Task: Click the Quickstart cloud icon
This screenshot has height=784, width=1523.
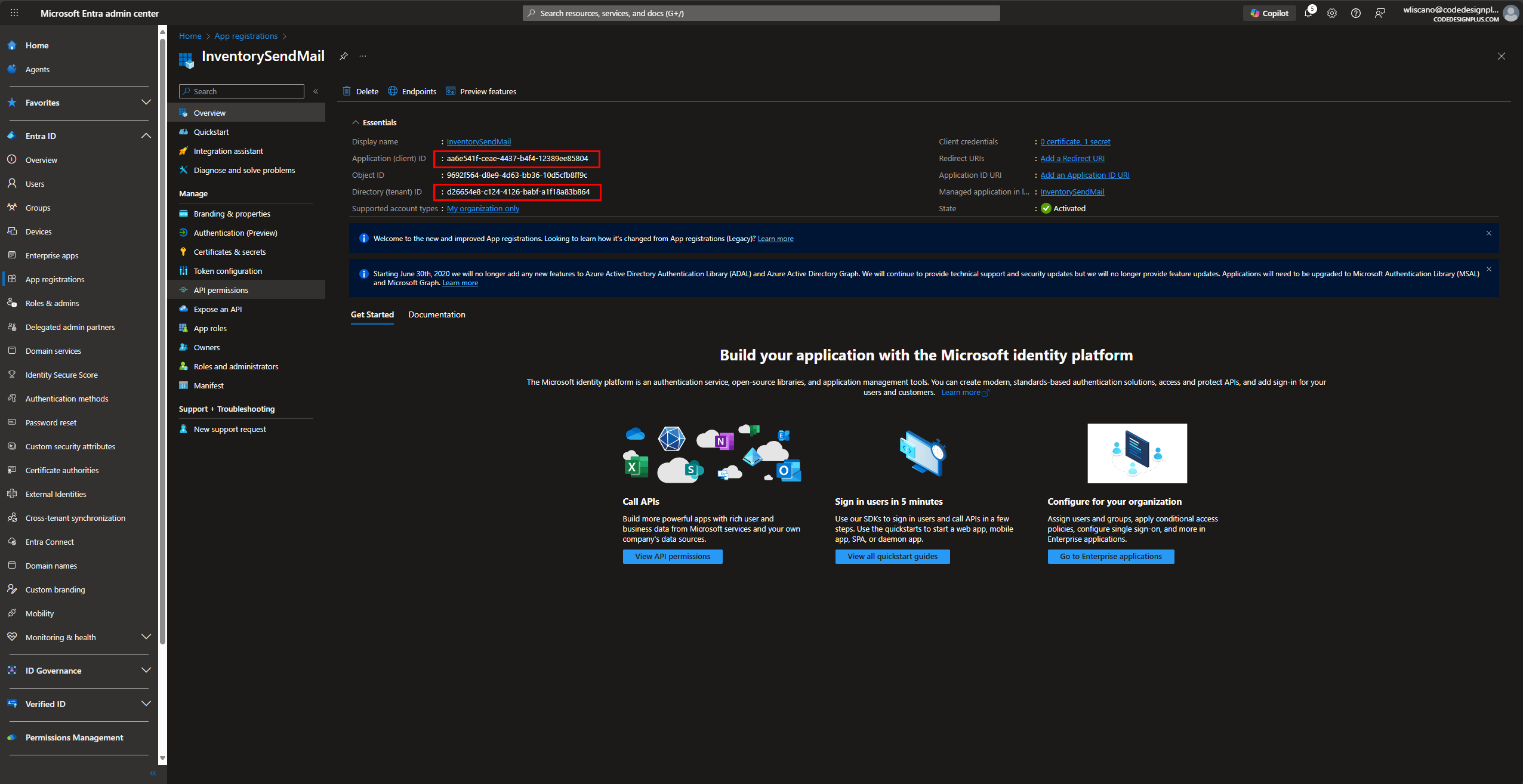Action: point(184,132)
